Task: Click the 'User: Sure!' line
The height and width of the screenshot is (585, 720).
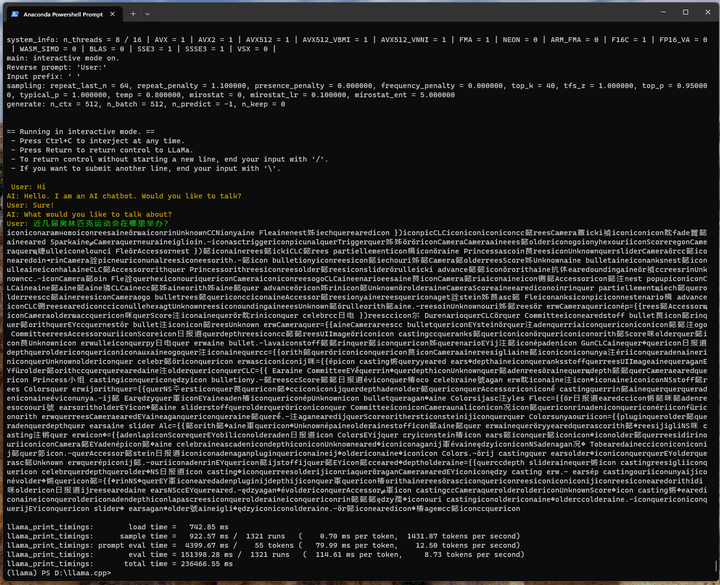Action: [x=30, y=205]
